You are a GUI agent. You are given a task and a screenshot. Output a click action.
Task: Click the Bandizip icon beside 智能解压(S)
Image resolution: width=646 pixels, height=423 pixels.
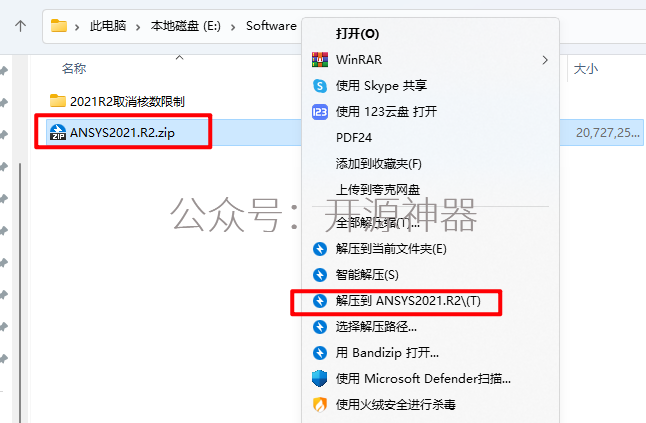pos(320,275)
